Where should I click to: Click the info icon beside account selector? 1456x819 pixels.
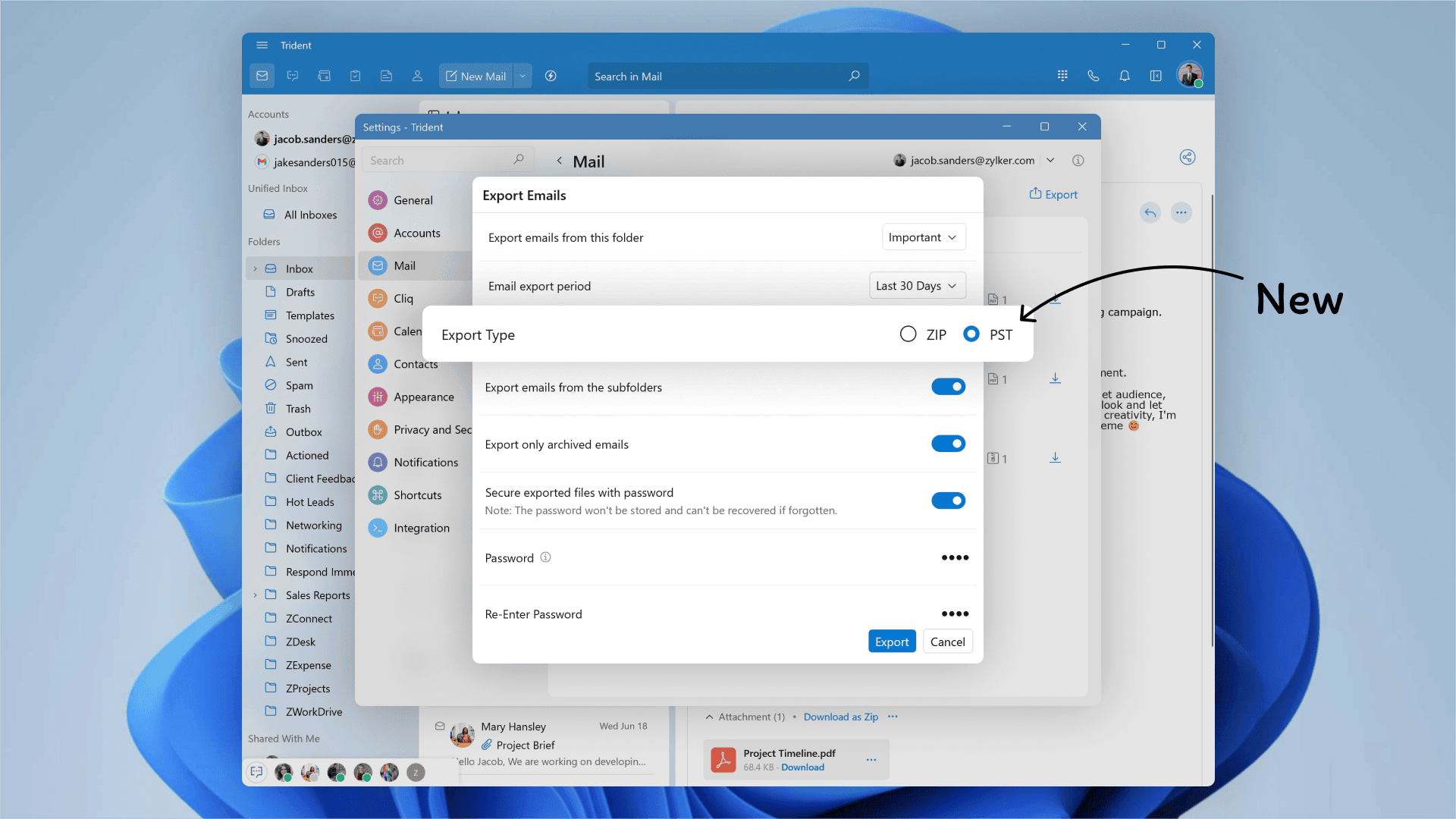(1078, 160)
